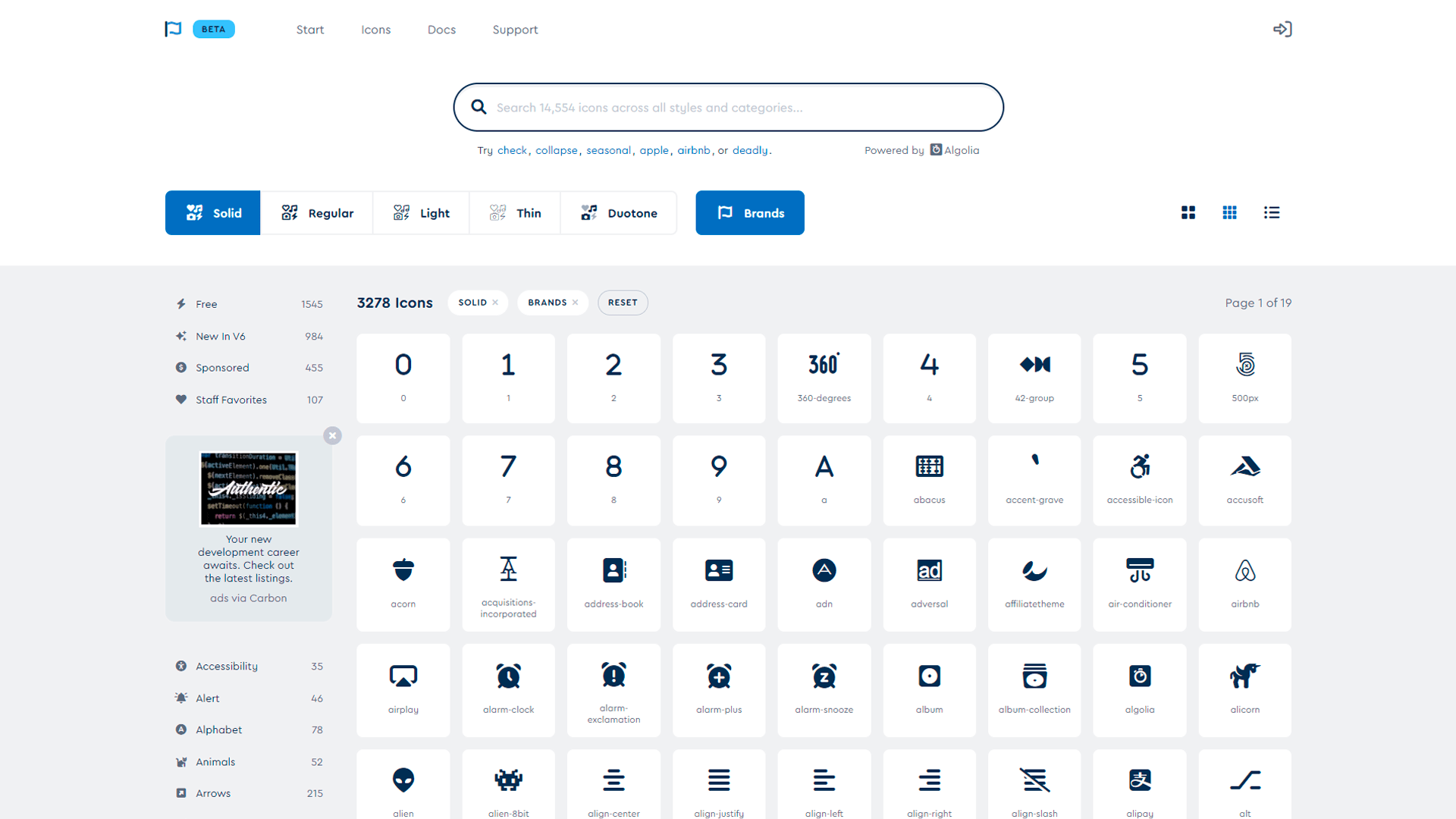
Task: Open the 360-degrees icon card
Action: tap(824, 378)
